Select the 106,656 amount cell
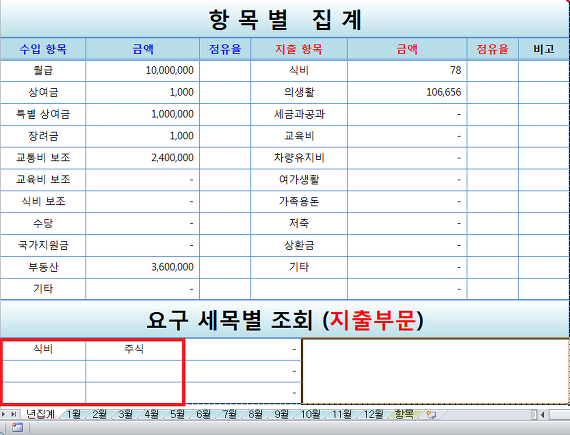This screenshot has width=570, height=435. point(407,92)
